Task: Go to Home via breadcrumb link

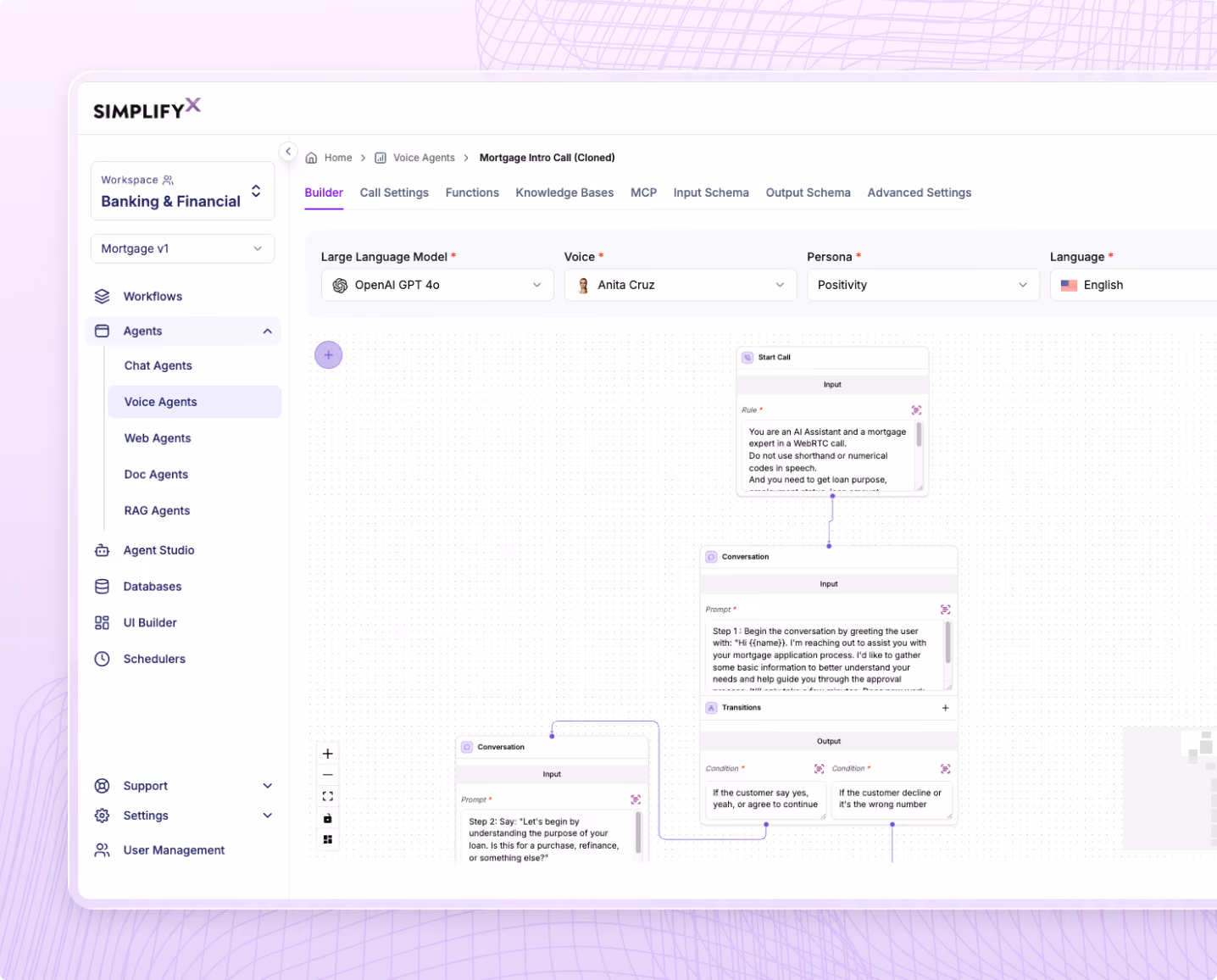Action: (x=338, y=158)
